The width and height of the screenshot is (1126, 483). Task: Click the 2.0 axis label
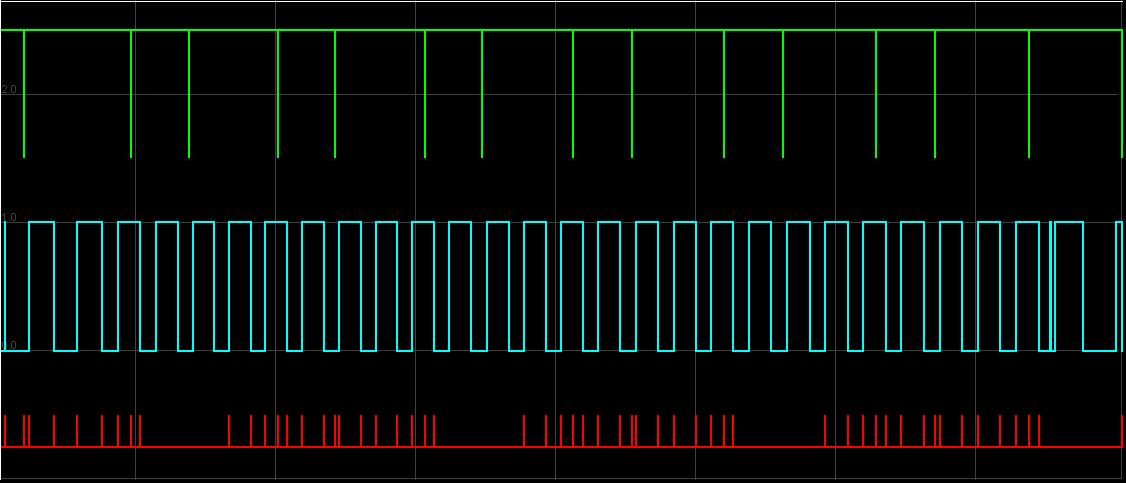click(x=9, y=89)
